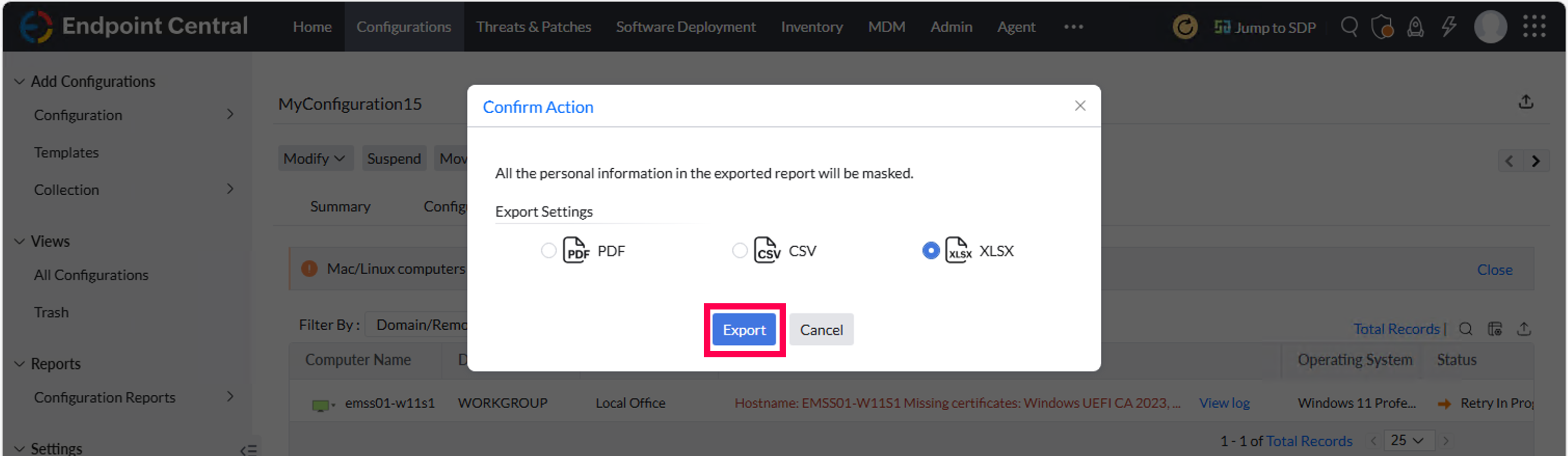Open the Threats & Patches menu
The height and width of the screenshot is (456, 1568).
point(533,27)
